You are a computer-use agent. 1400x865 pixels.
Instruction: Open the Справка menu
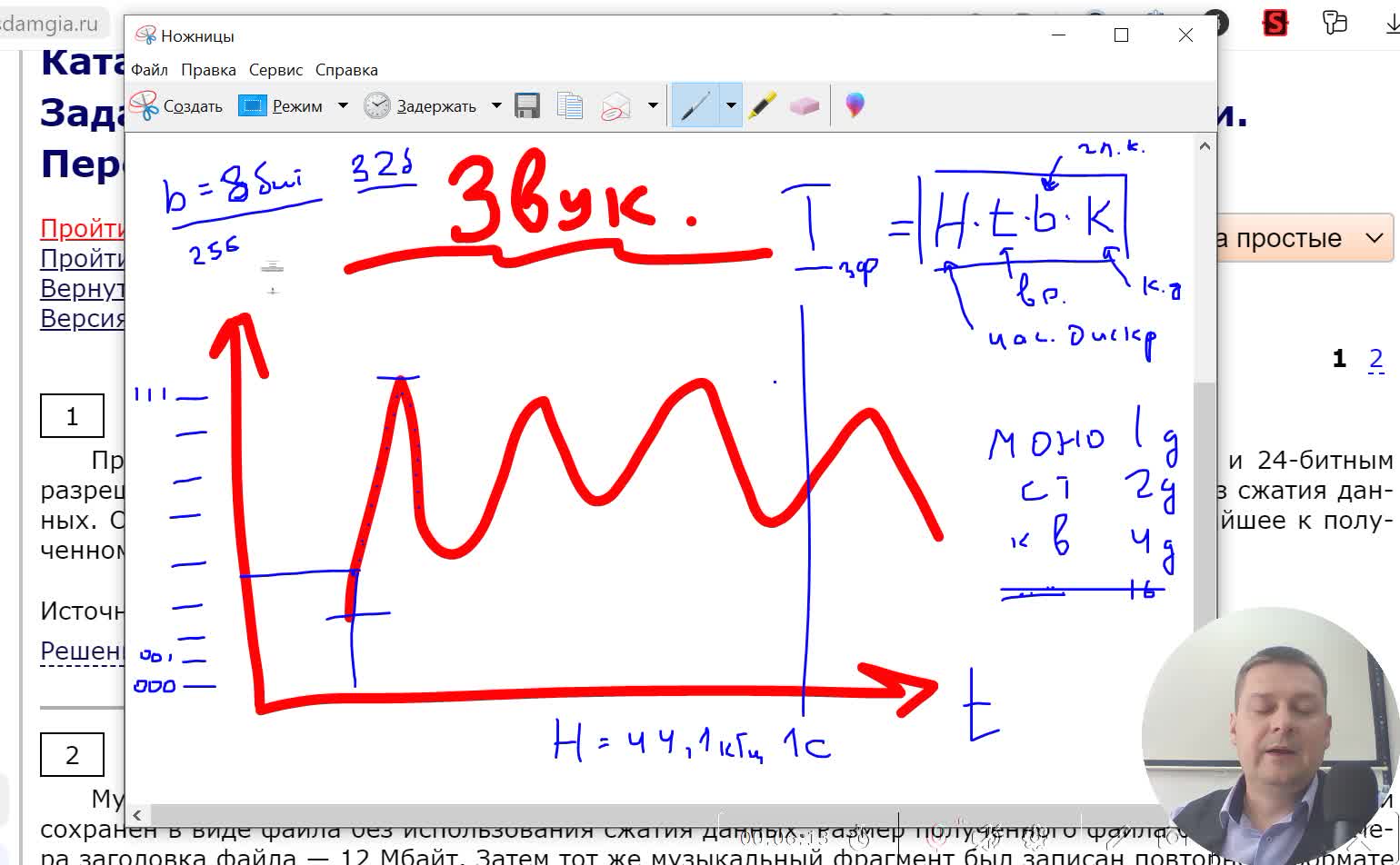[346, 70]
